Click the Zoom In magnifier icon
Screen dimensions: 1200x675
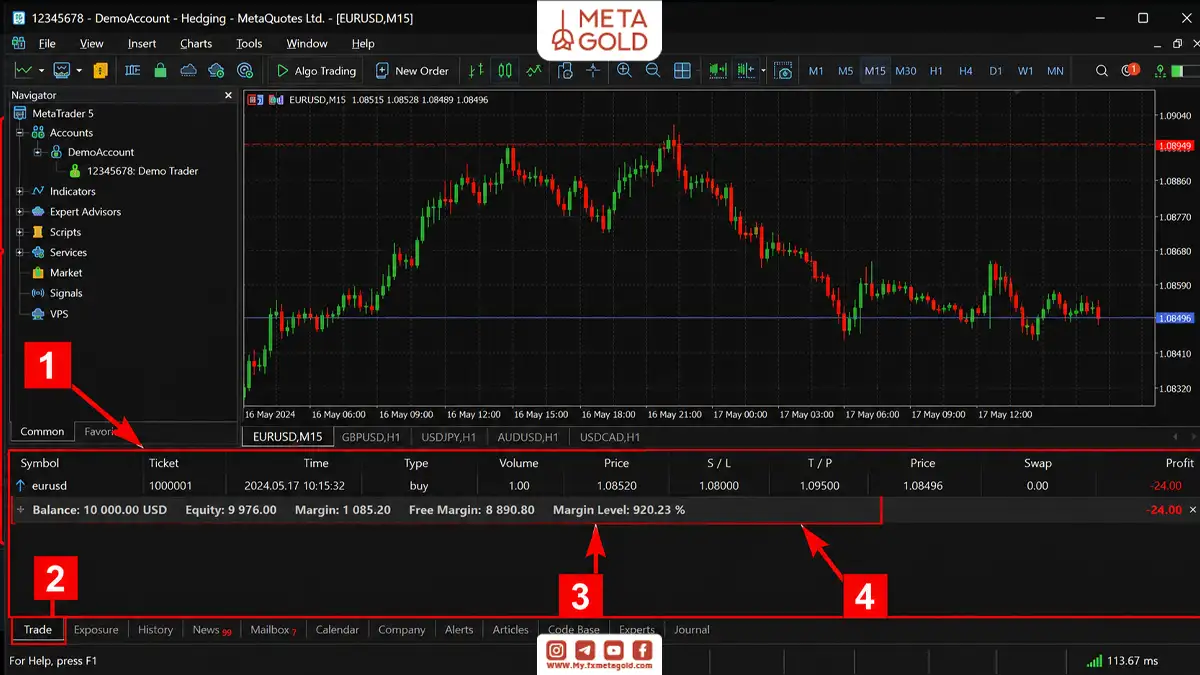tap(624, 71)
